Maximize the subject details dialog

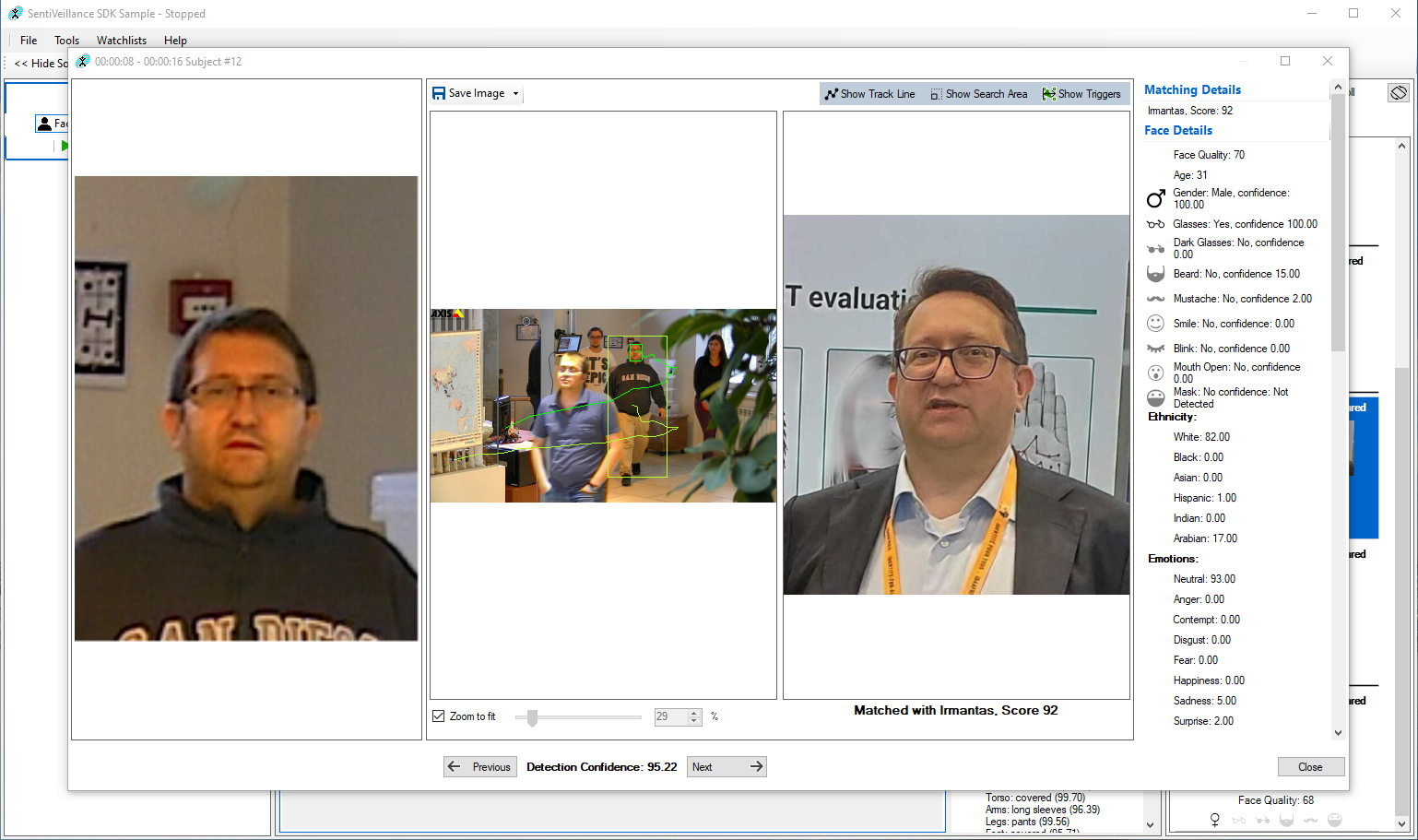1285,61
